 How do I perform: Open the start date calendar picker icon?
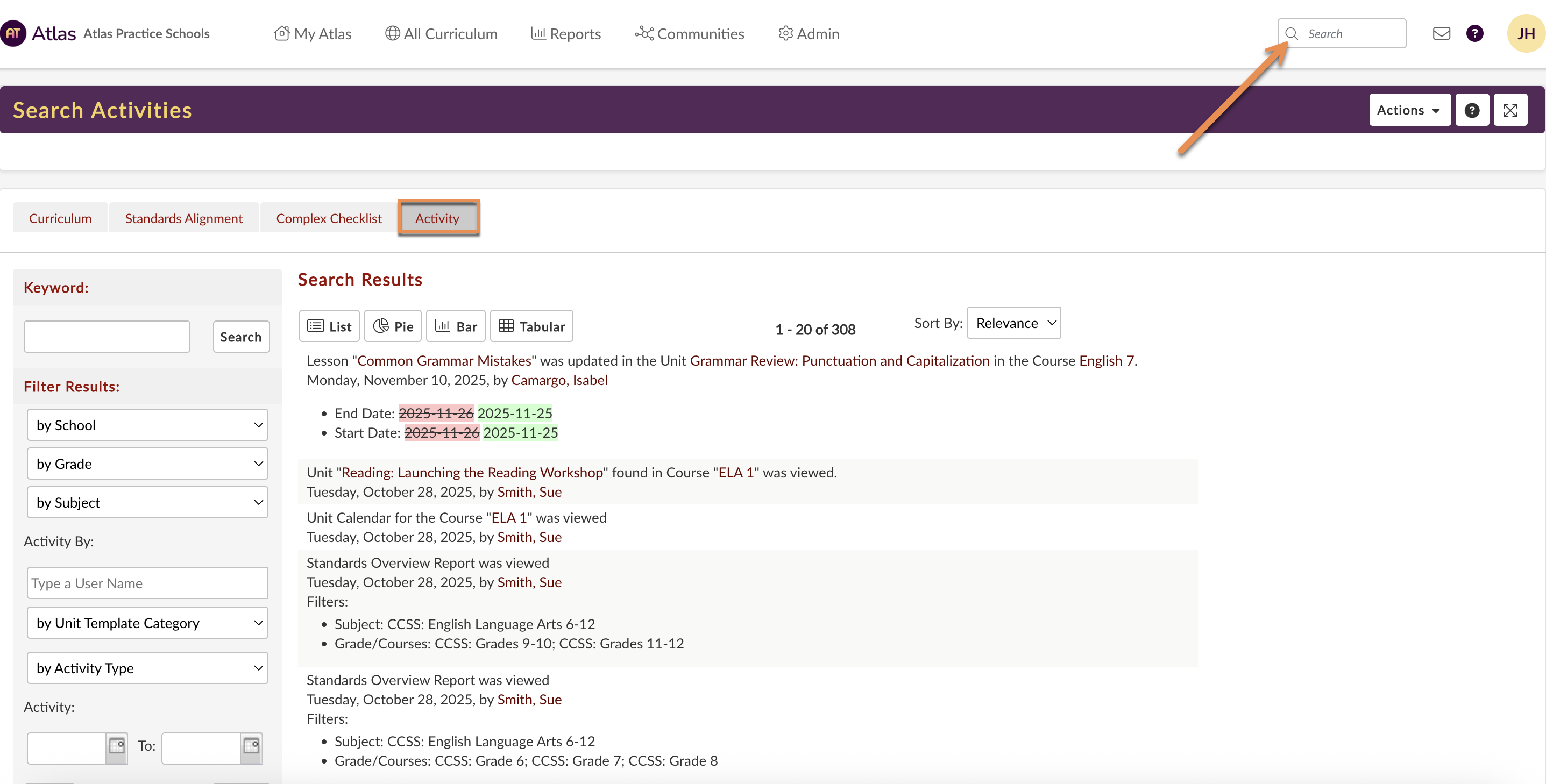(116, 746)
